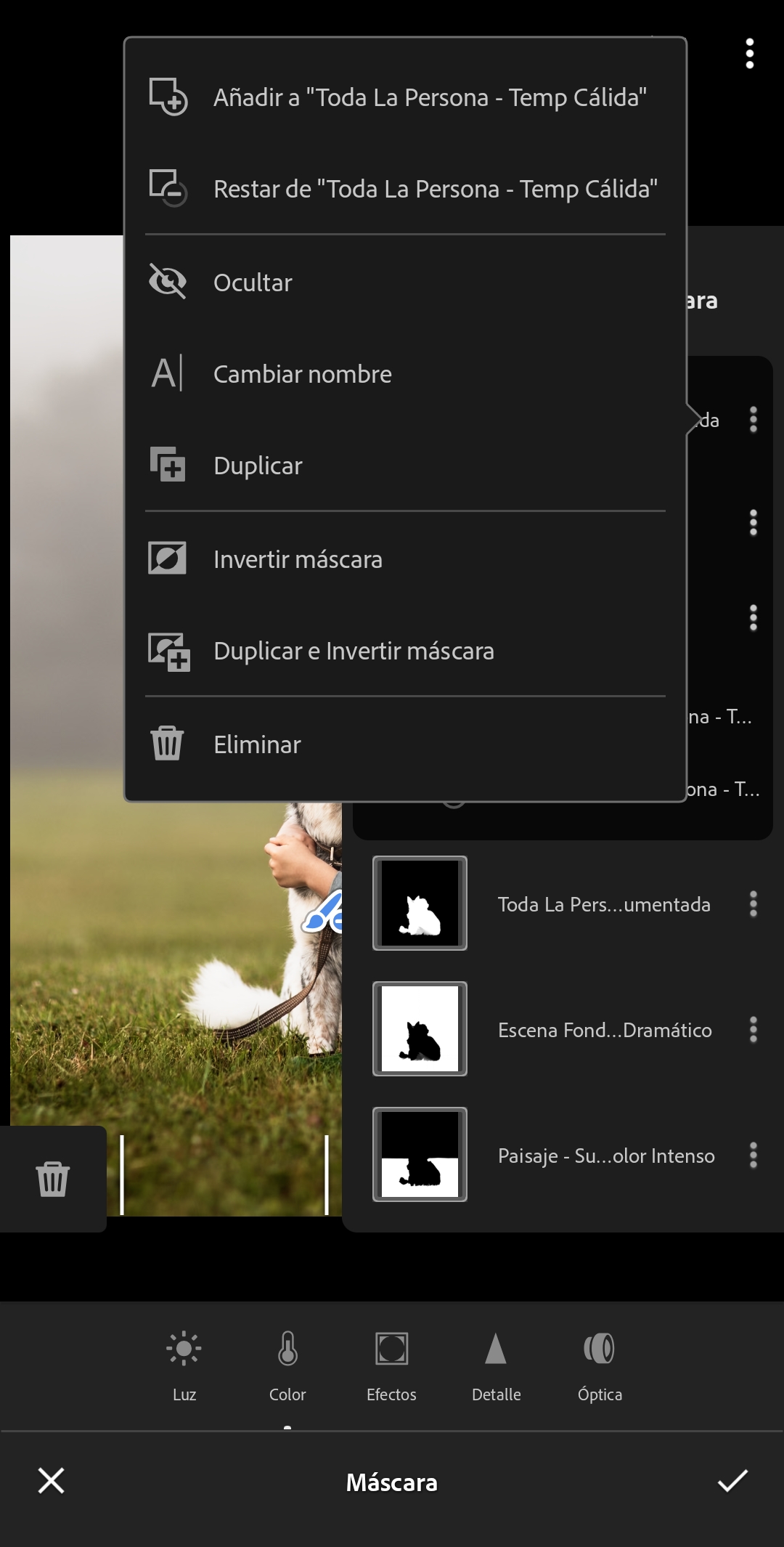Open options for Paisaje - Su...olor Intenso mask
The height and width of the screenshot is (1547, 784).
754,1156
